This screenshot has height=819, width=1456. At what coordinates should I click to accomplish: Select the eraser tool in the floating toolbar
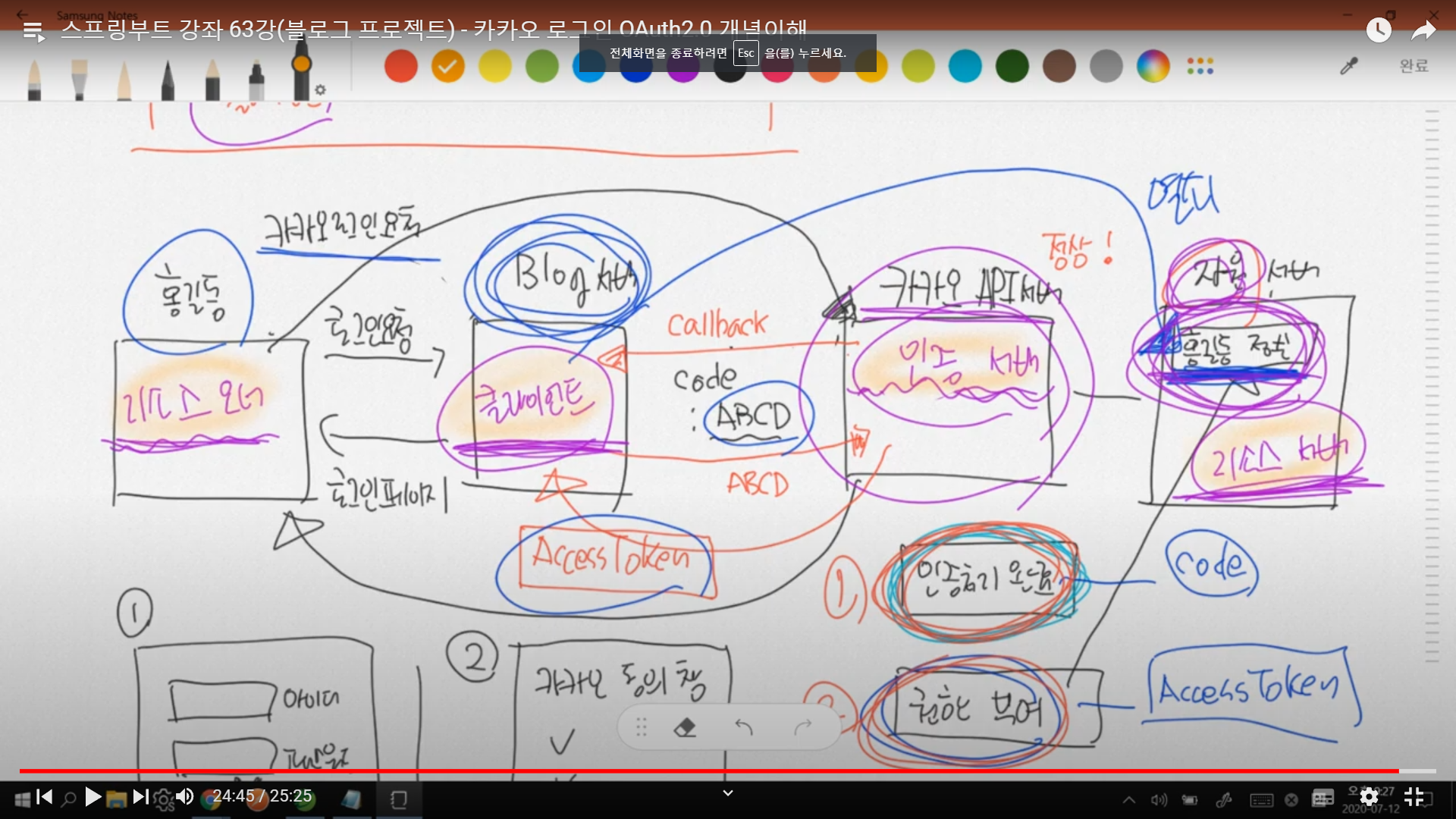(x=685, y=728)
